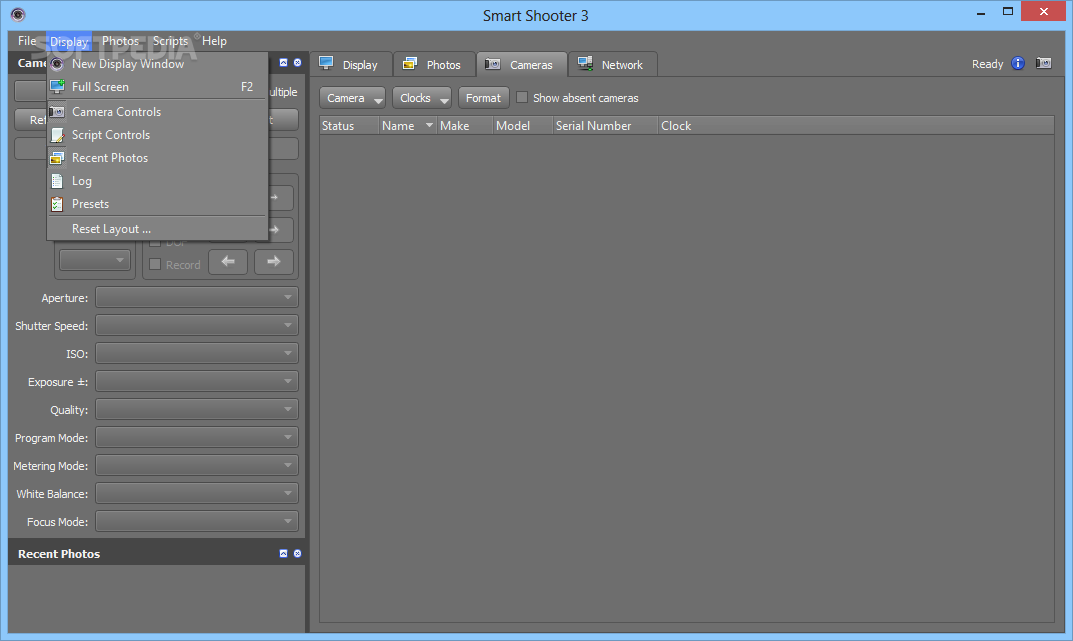Collapse the Camera Controls panel
The image size is (1073, 641).
(283, 62)
